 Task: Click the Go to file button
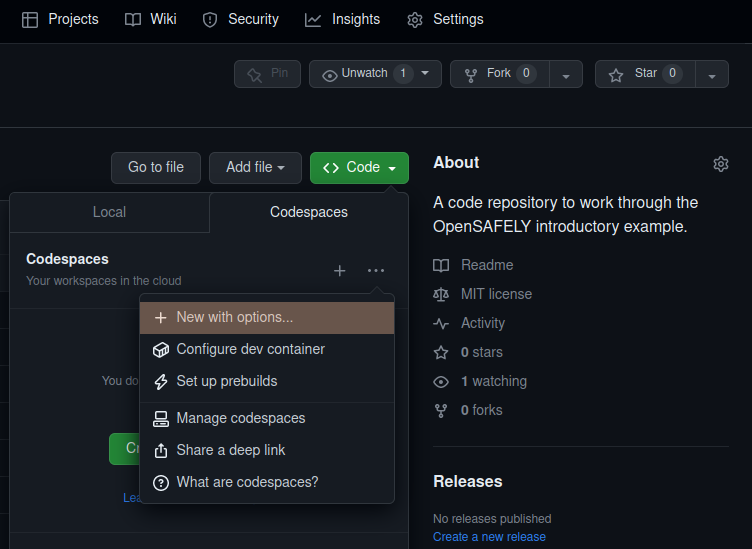click(x=156, y=168)
